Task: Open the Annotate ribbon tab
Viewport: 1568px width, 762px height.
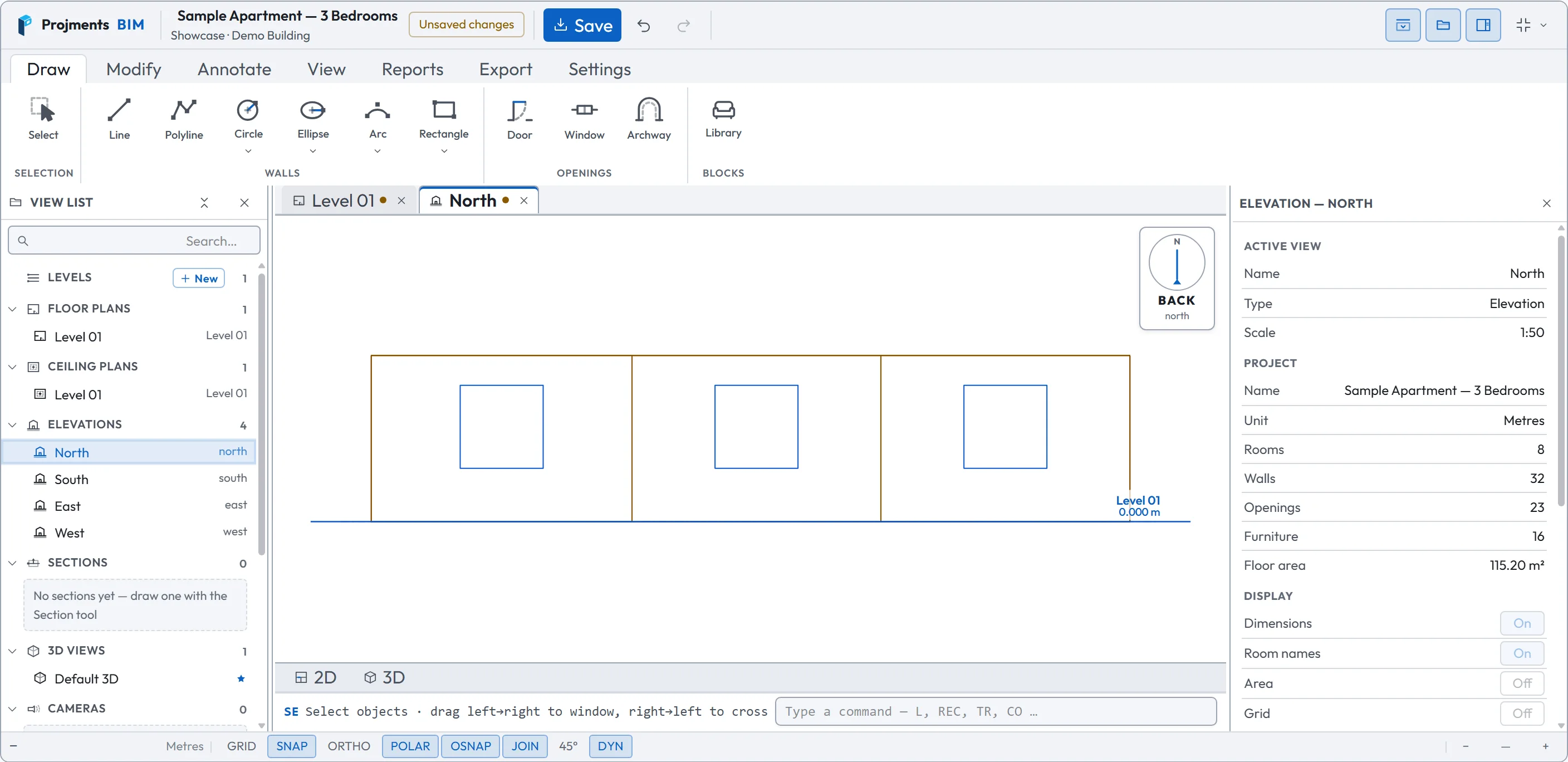Action: (234, 69)
